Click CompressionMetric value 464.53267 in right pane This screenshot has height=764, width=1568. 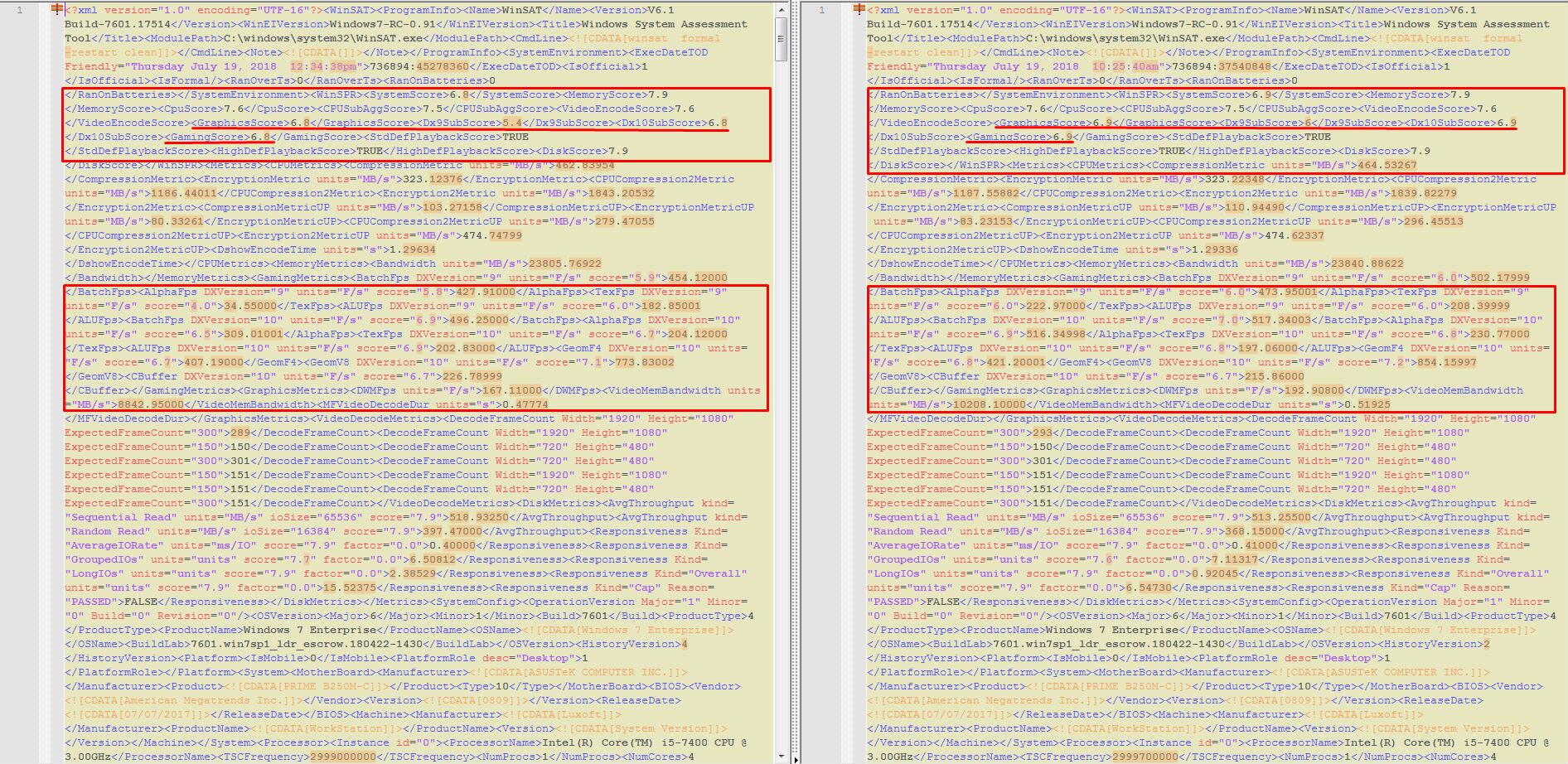(1387, 165)
